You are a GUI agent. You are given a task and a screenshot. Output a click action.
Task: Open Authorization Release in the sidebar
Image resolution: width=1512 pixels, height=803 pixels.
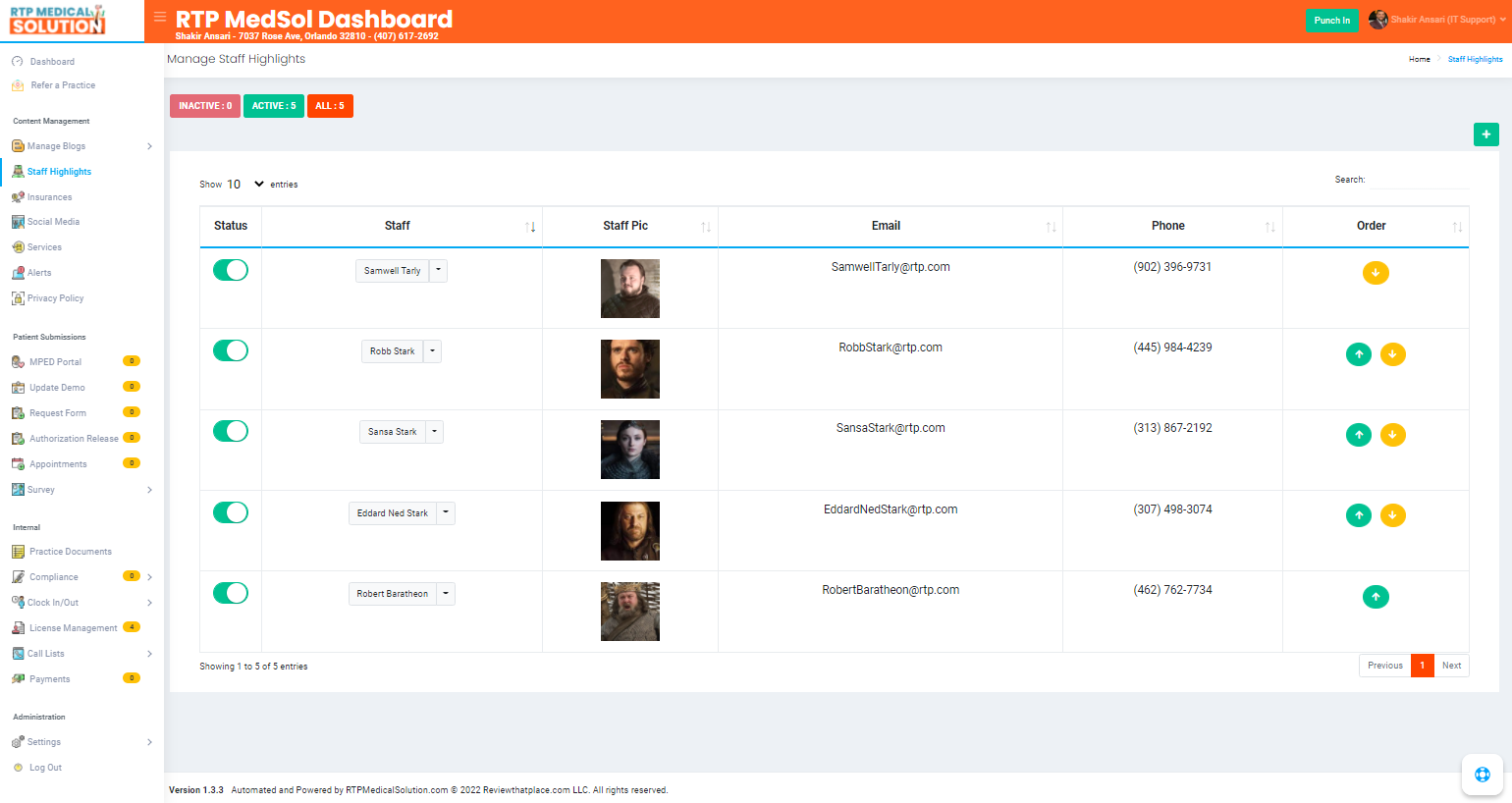pos(74,439)
